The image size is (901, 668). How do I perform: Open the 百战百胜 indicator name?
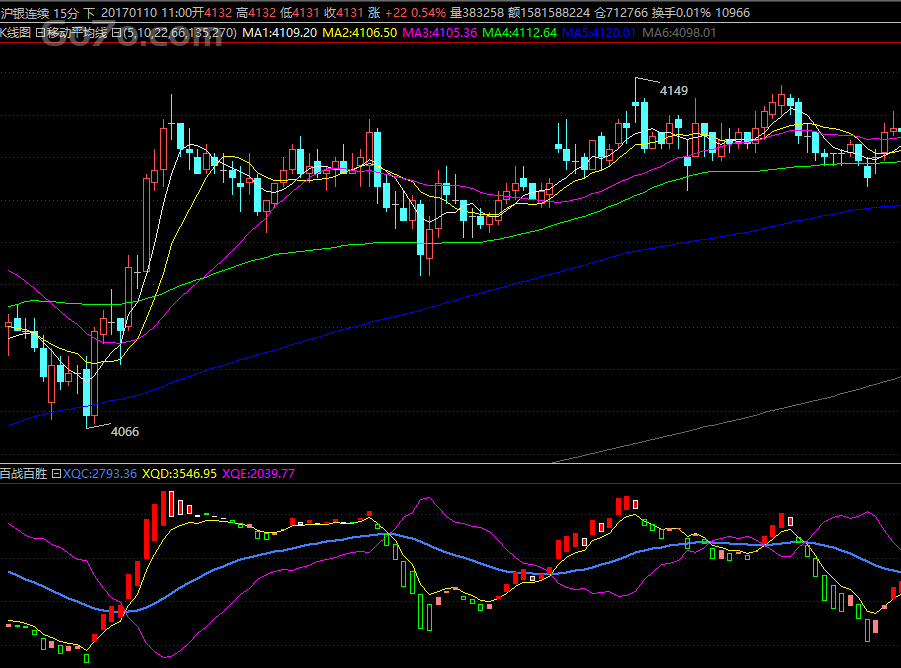click(x=24, y=474)
